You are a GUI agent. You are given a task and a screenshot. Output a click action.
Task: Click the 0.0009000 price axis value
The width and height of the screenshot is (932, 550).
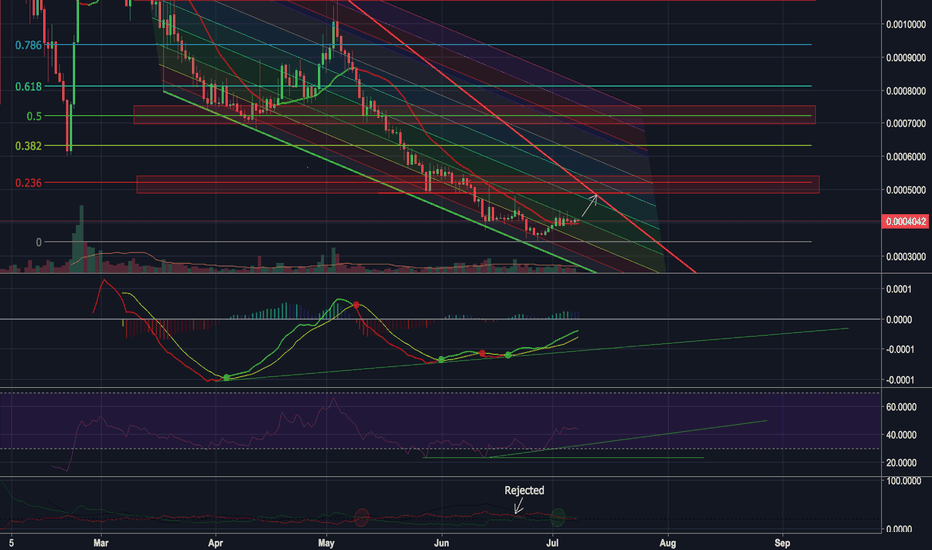coord(906,58)
